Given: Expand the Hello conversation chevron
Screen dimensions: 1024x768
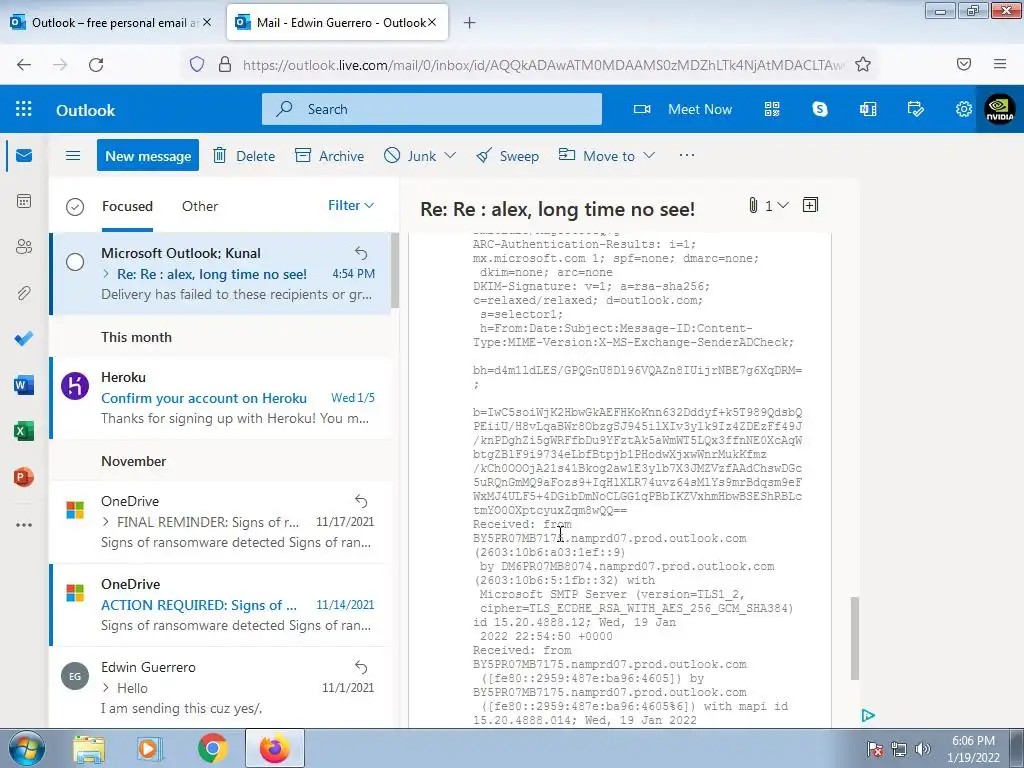Looking at the screenshot, I should click(x=106, y=688).
